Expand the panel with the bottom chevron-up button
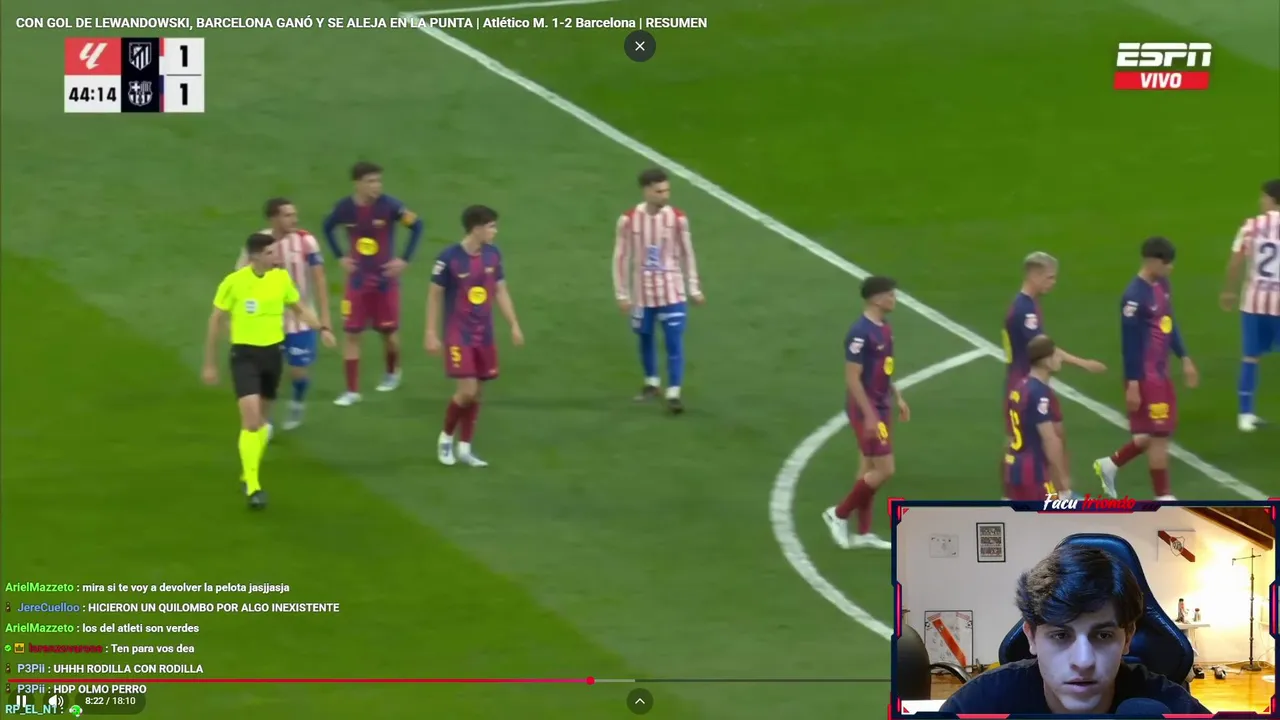 point(640,702)
